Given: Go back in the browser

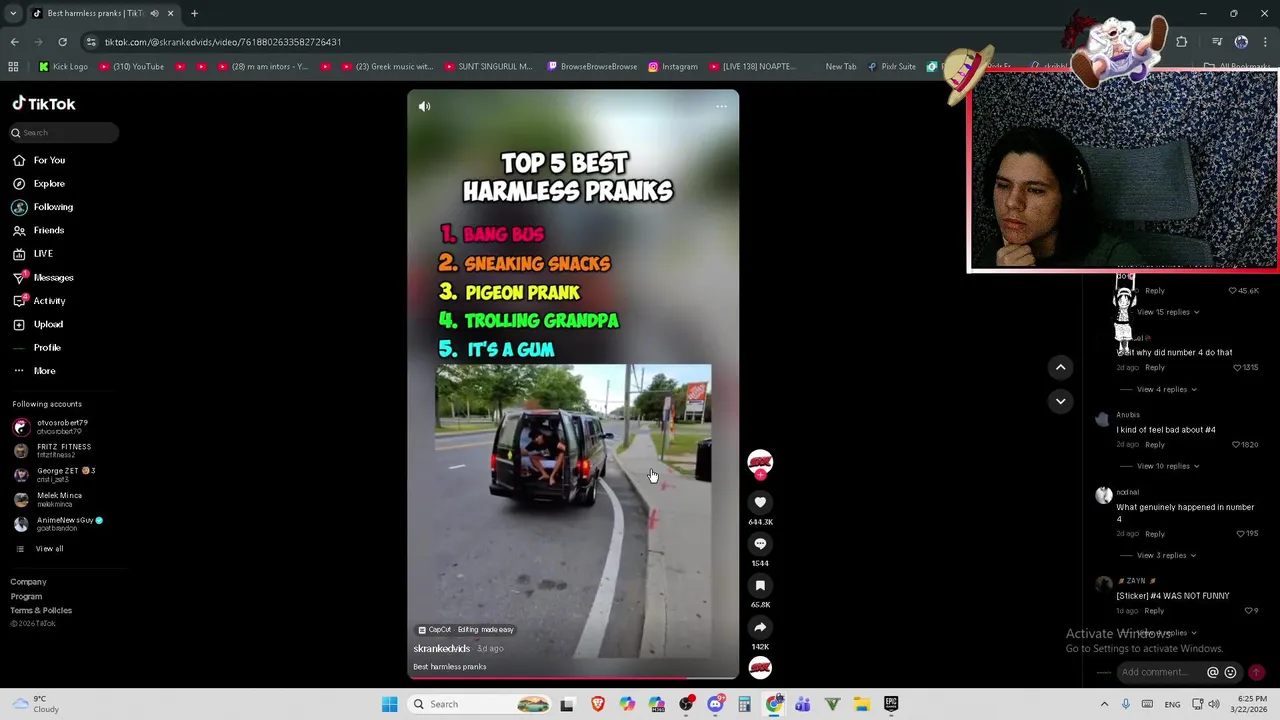Looking at the screenshot, I should tap(14, 42).
